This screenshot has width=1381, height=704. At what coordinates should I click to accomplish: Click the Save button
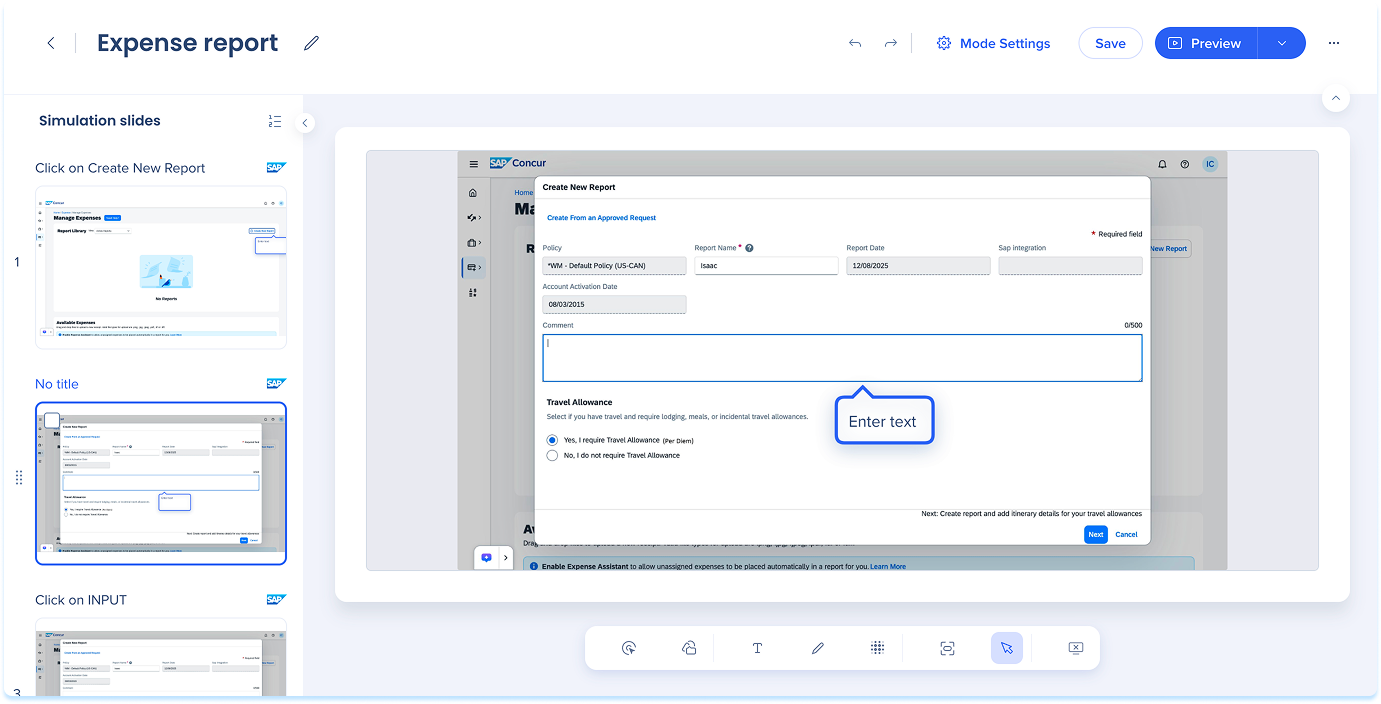(x=1110, y=43)
